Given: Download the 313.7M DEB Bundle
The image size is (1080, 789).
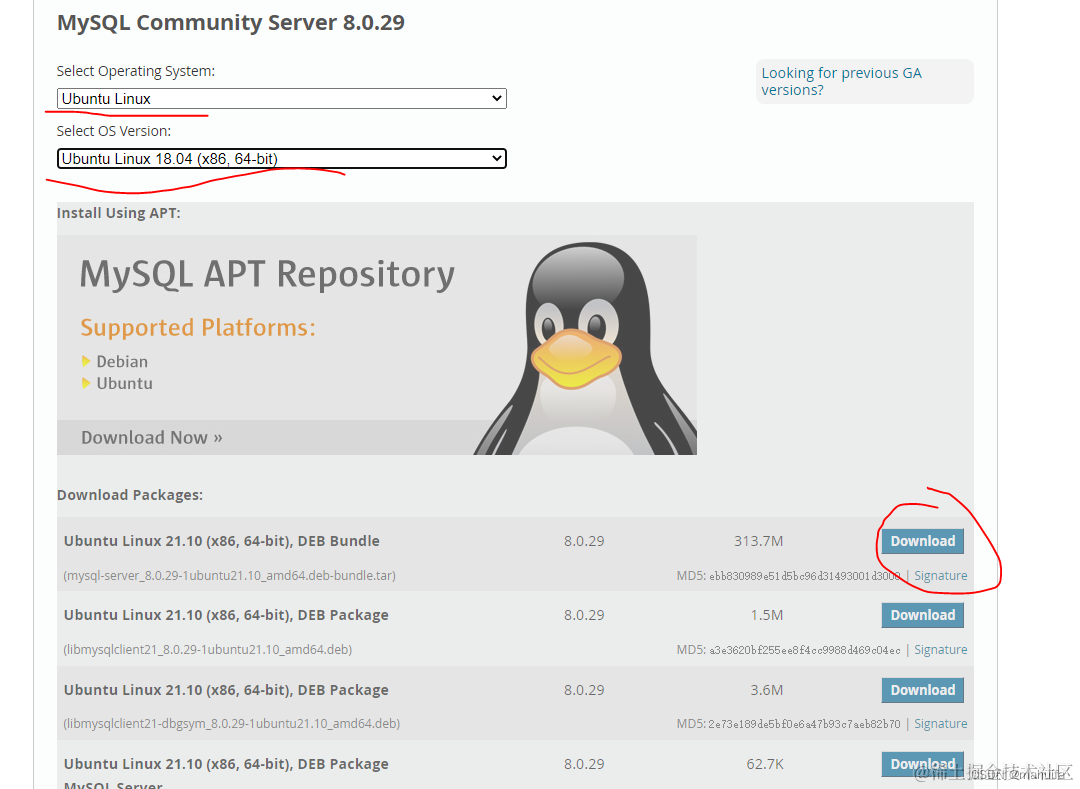Looking at the screenshot, I should [922, 541].
